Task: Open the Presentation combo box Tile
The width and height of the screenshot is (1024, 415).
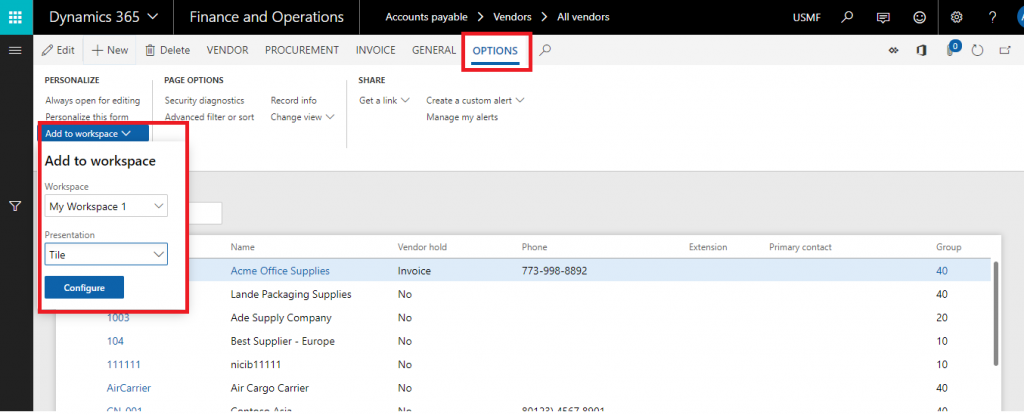Action: tap(106, 254)
